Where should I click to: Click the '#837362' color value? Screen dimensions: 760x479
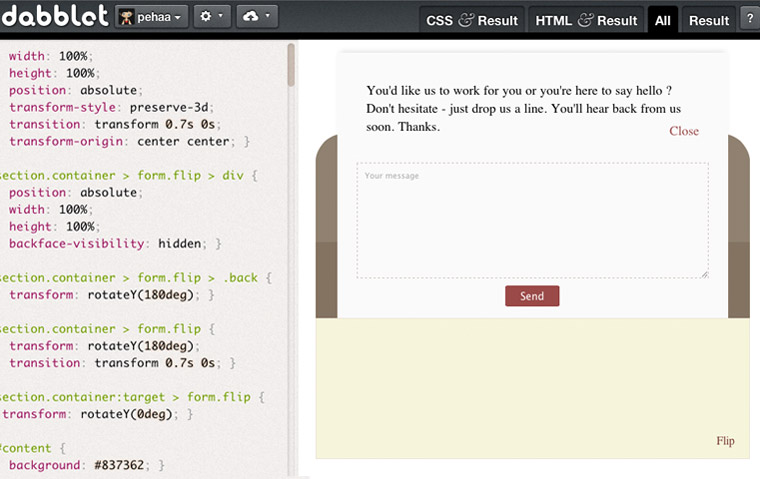pyautogui.click(x=119, y=465)
